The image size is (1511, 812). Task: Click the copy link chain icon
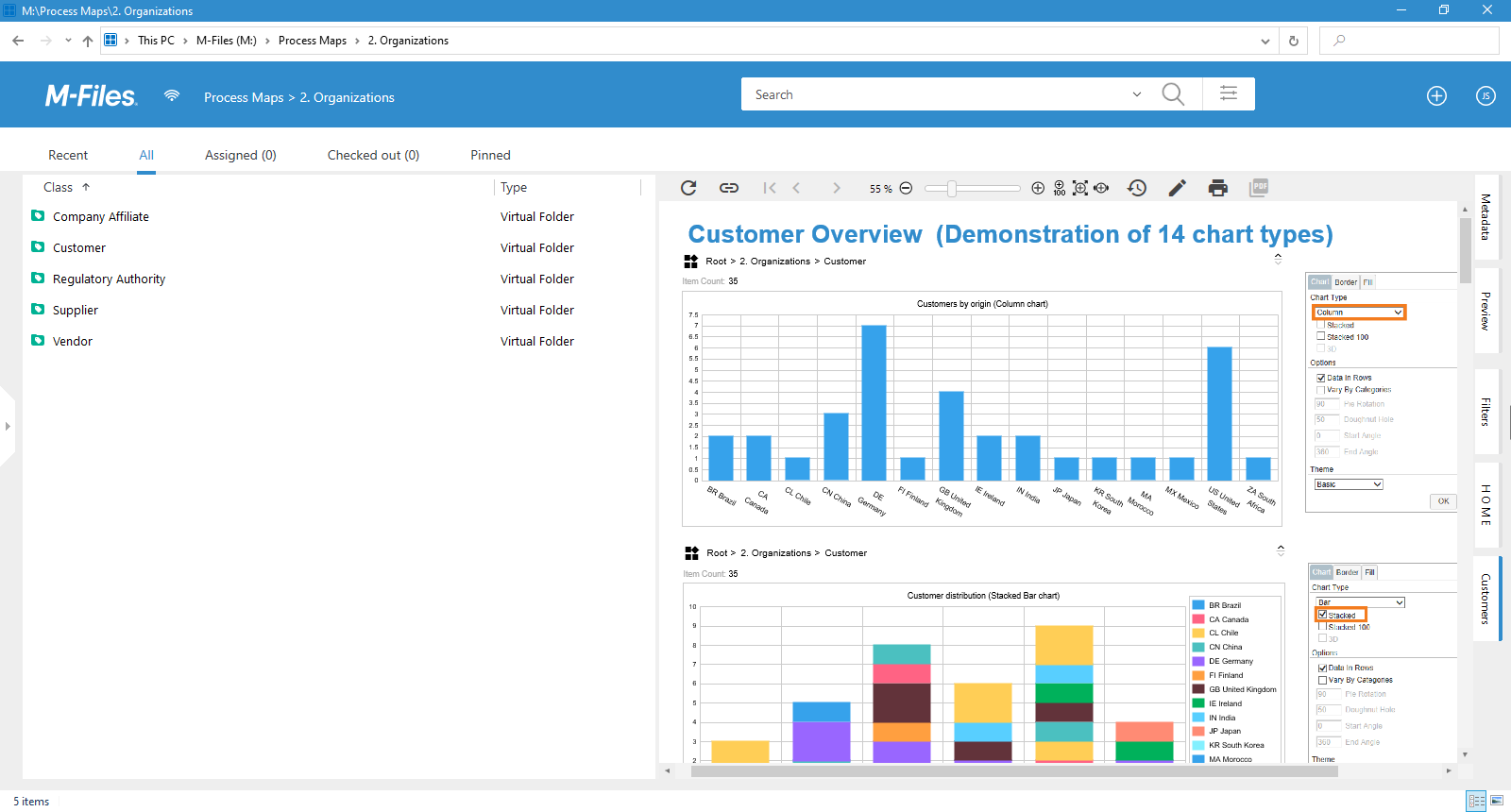point(729,188)
